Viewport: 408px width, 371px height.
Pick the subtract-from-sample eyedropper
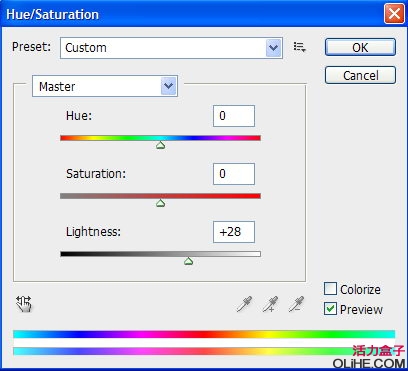coord(296,304)
